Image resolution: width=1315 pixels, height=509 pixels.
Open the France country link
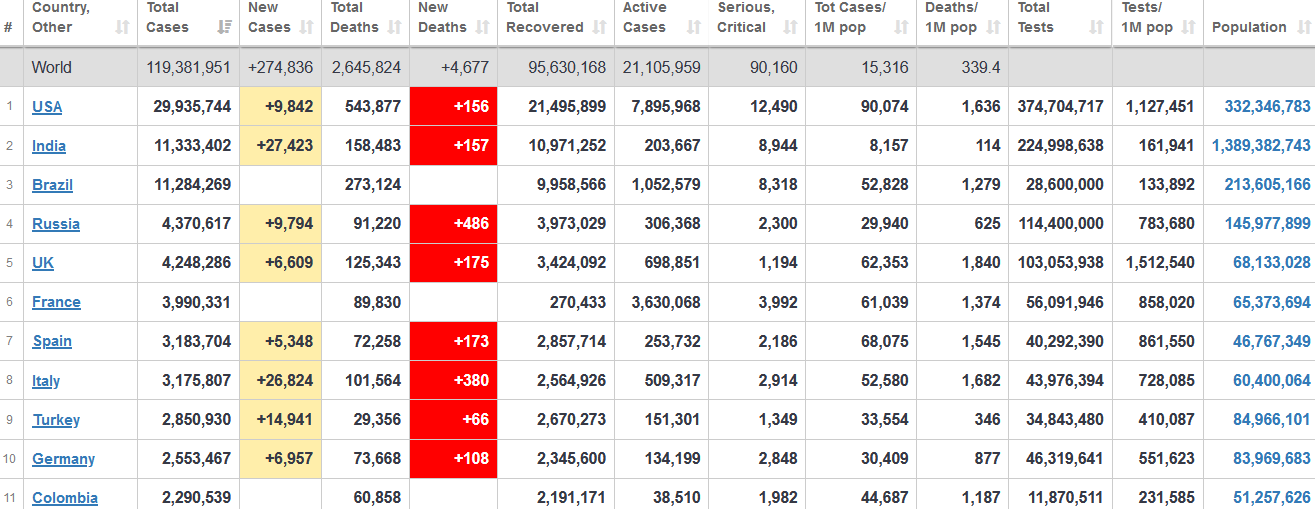(x=56, y=302)
